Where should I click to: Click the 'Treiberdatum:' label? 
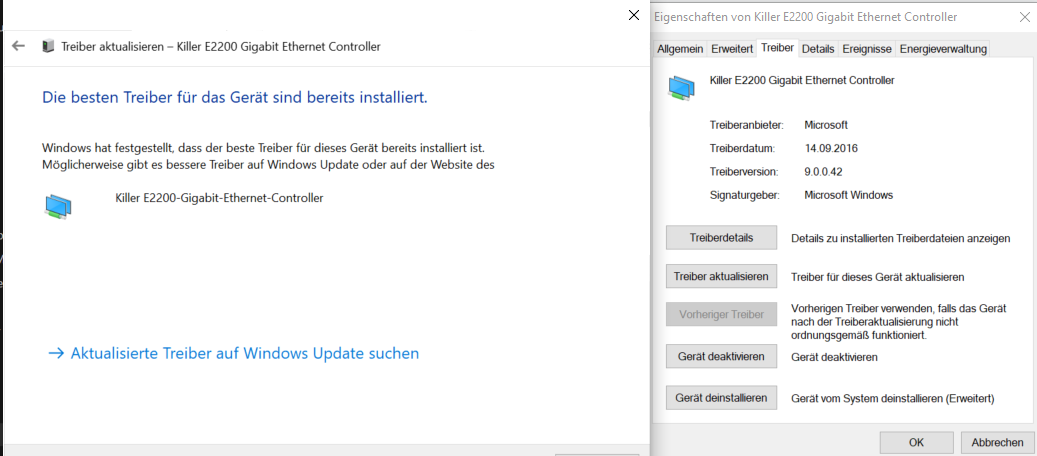742,148
